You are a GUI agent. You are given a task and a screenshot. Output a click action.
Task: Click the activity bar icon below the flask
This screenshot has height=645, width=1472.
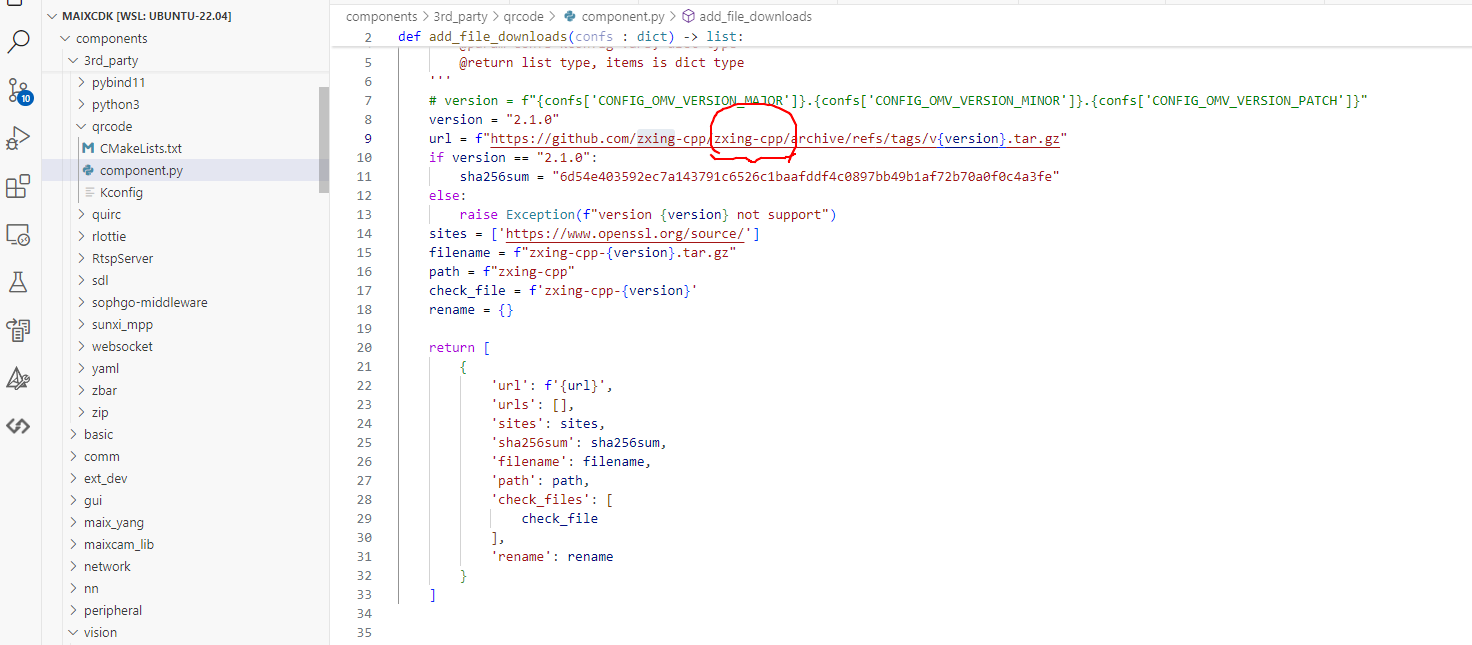pyautogui.click(x=18, y=330)
